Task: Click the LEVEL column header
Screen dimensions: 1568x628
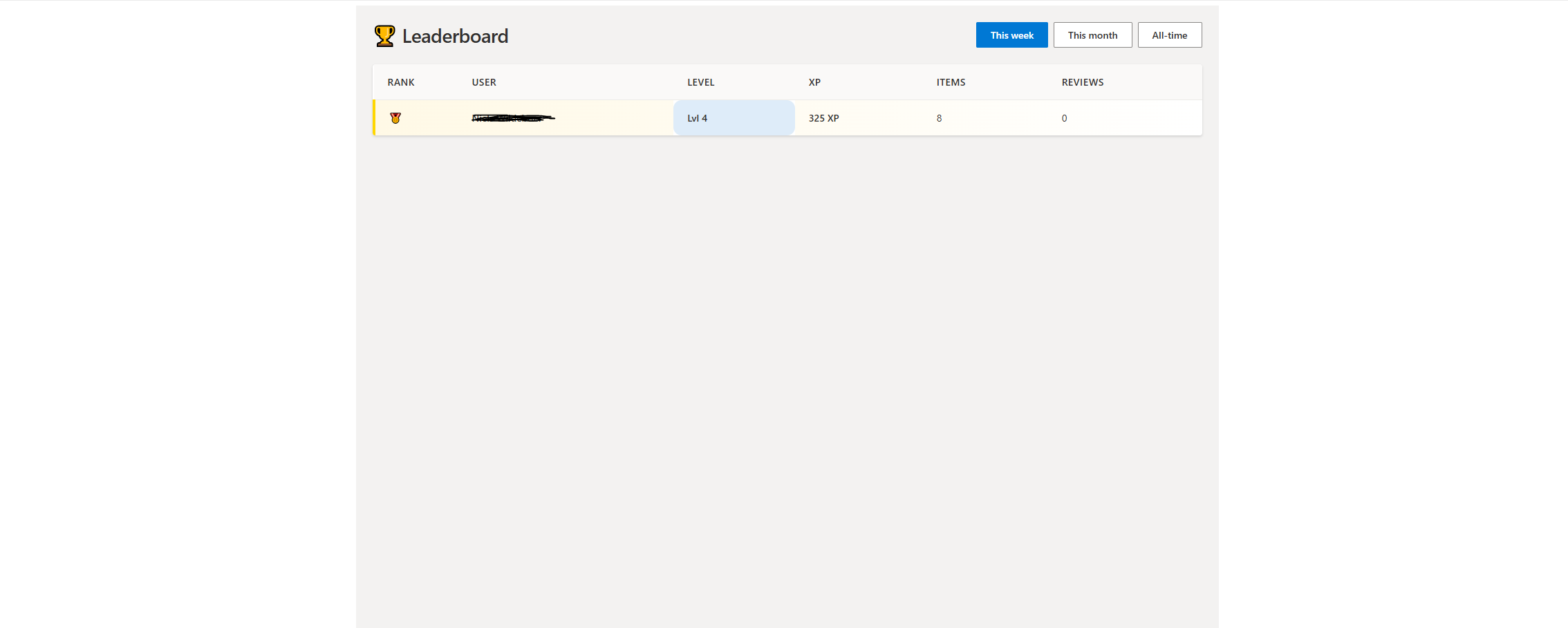Action: [x=700, y=82]
